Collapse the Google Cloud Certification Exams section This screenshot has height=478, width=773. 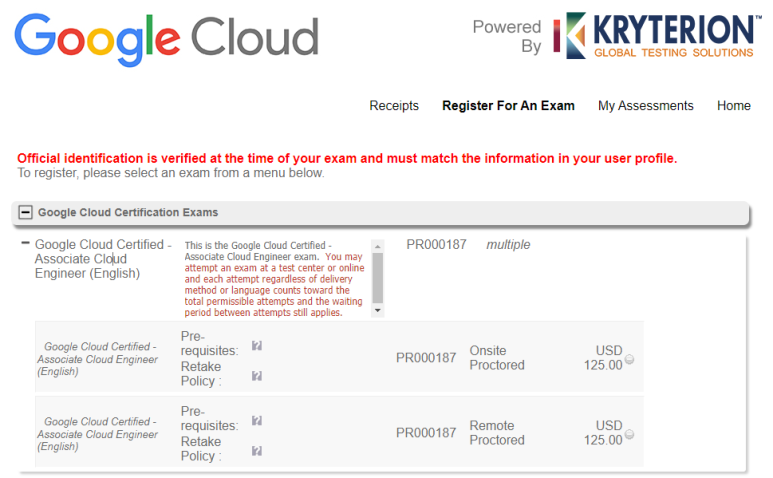(x=25, y=212)
